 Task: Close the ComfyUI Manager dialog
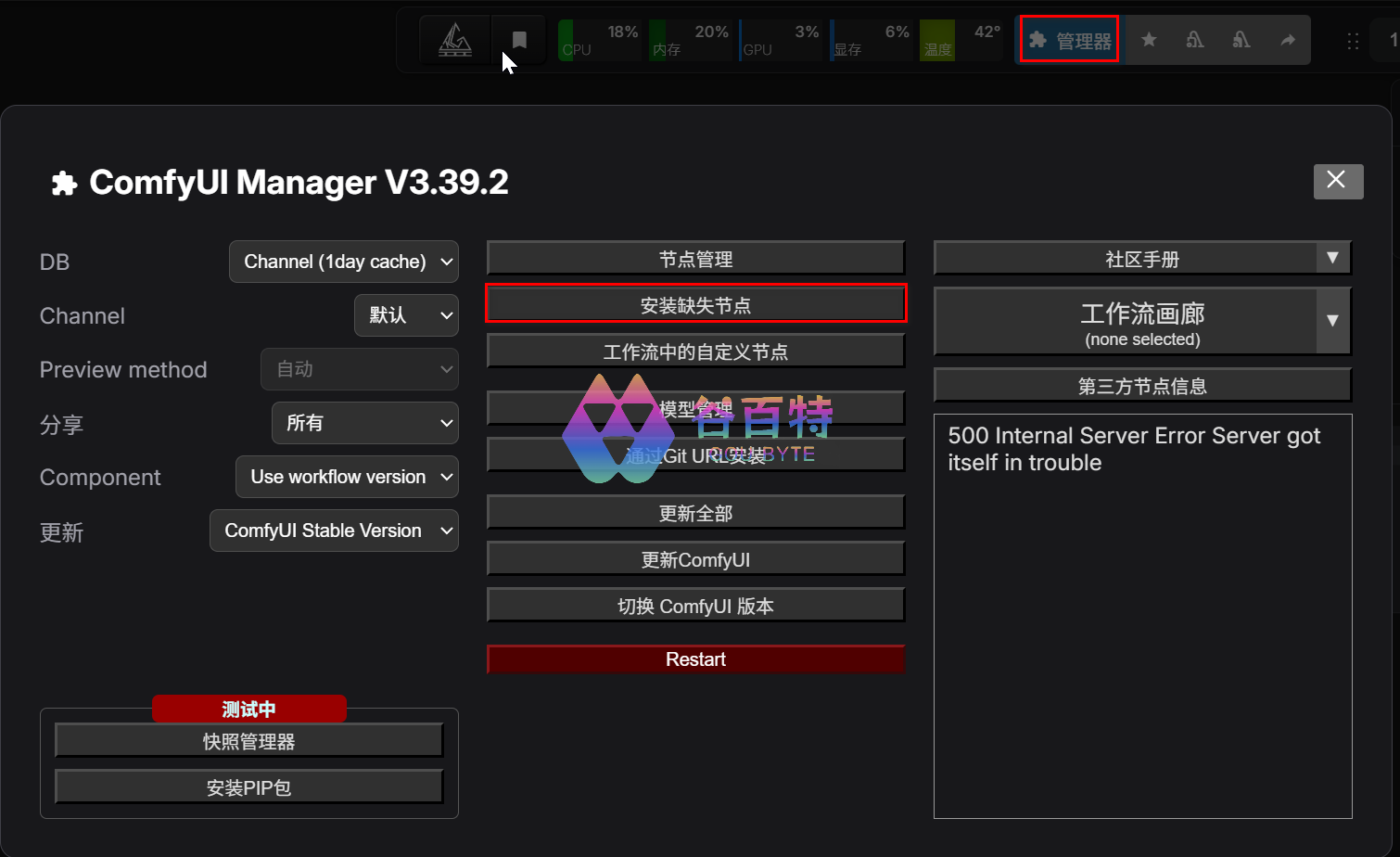(1337, 181)
